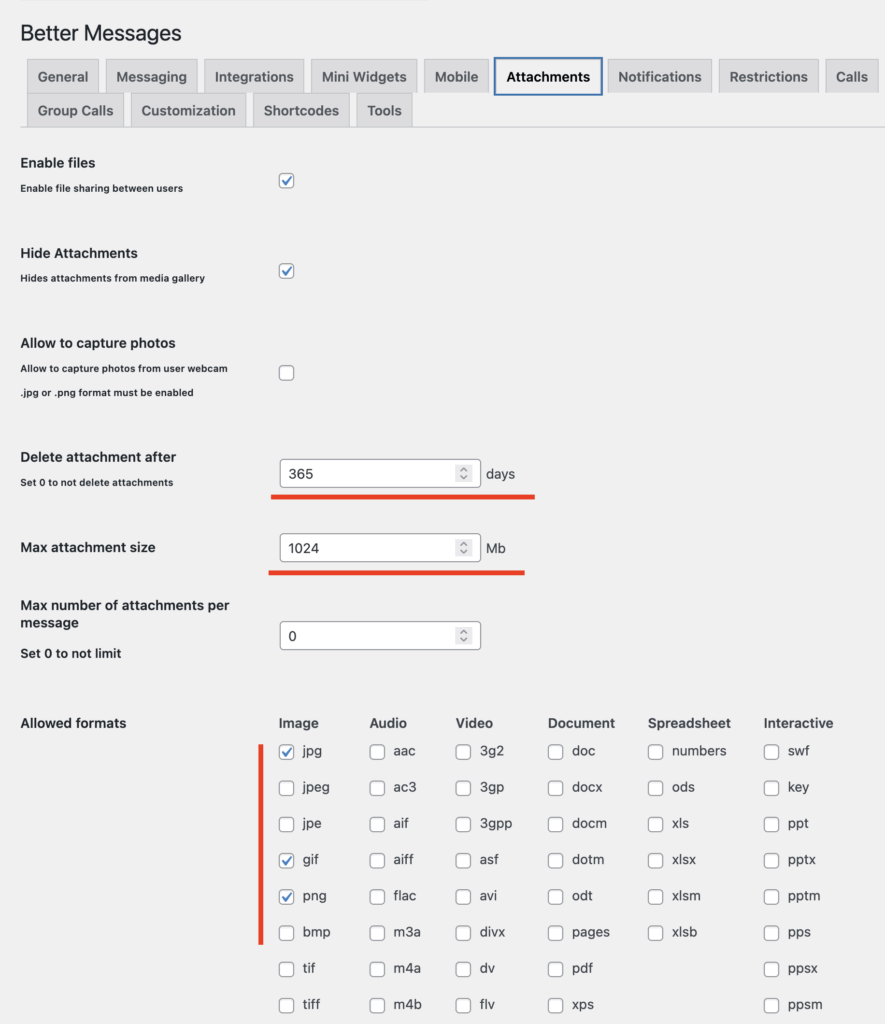Open the General settings tab
This screenshot has width=885, height=1024.
[x=63, y=77]
